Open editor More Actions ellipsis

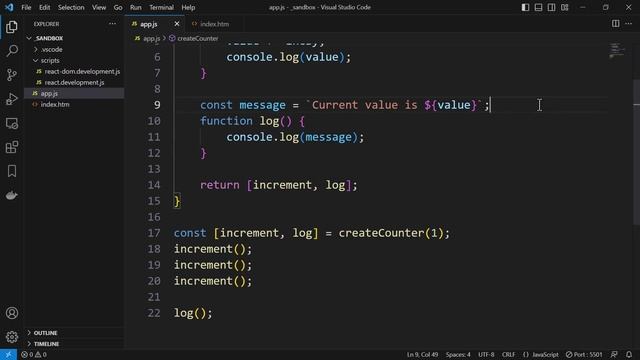629,24
